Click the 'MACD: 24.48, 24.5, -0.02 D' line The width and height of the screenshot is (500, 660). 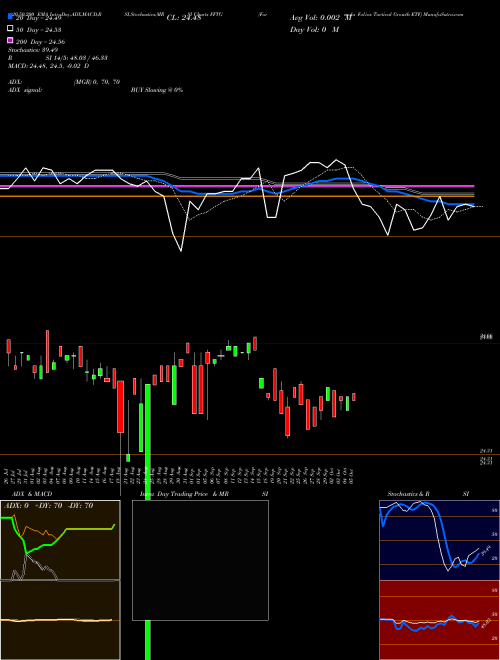(48, 66)
